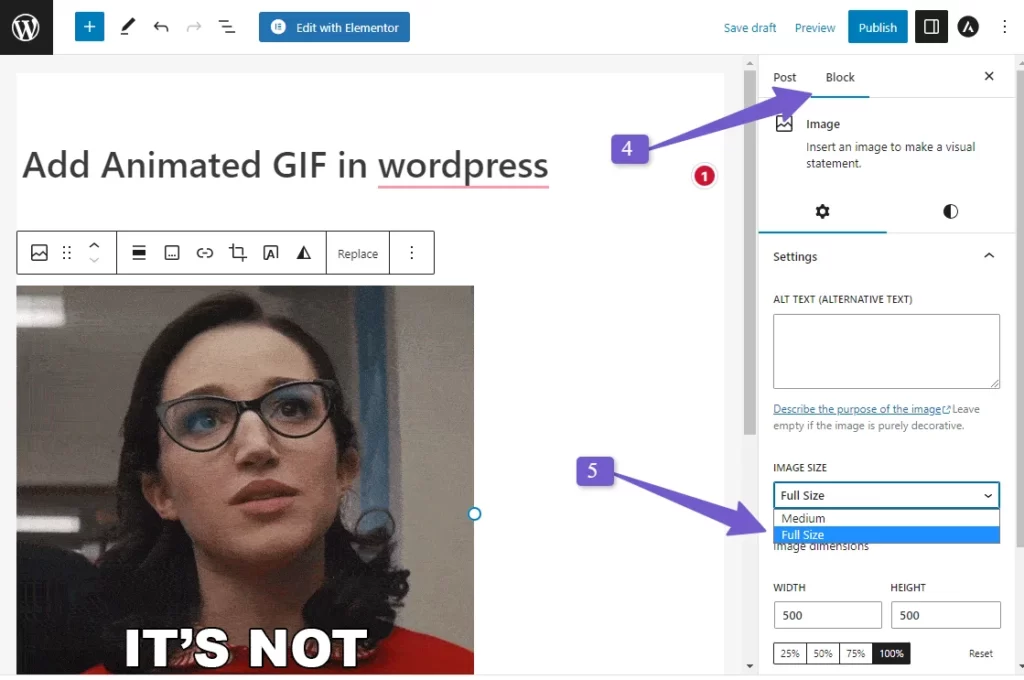Publish the post
The height and width of the screenshot is (680, 1024).
878,27
